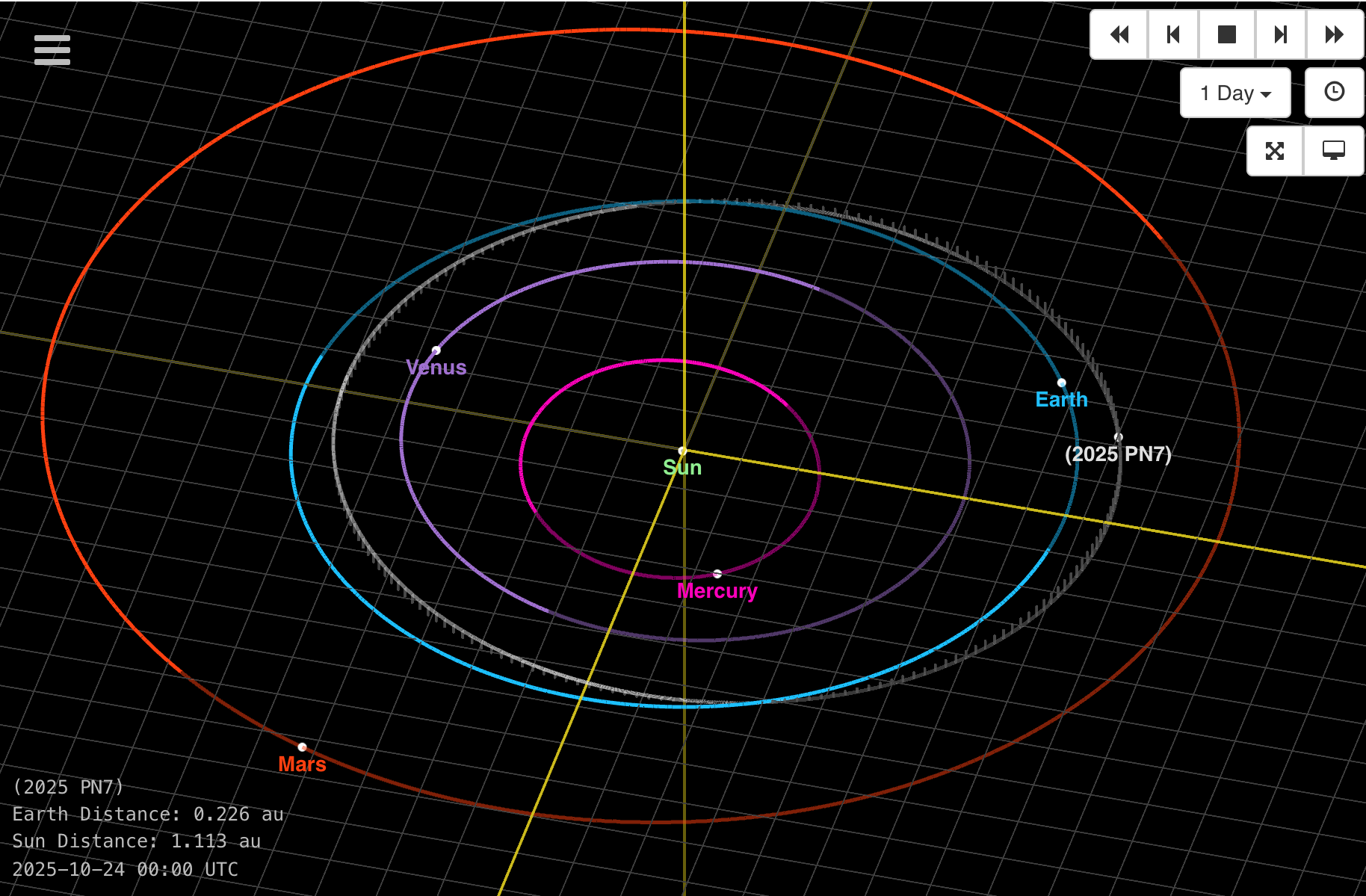Step the simulation forward one day

point(1279,34)
